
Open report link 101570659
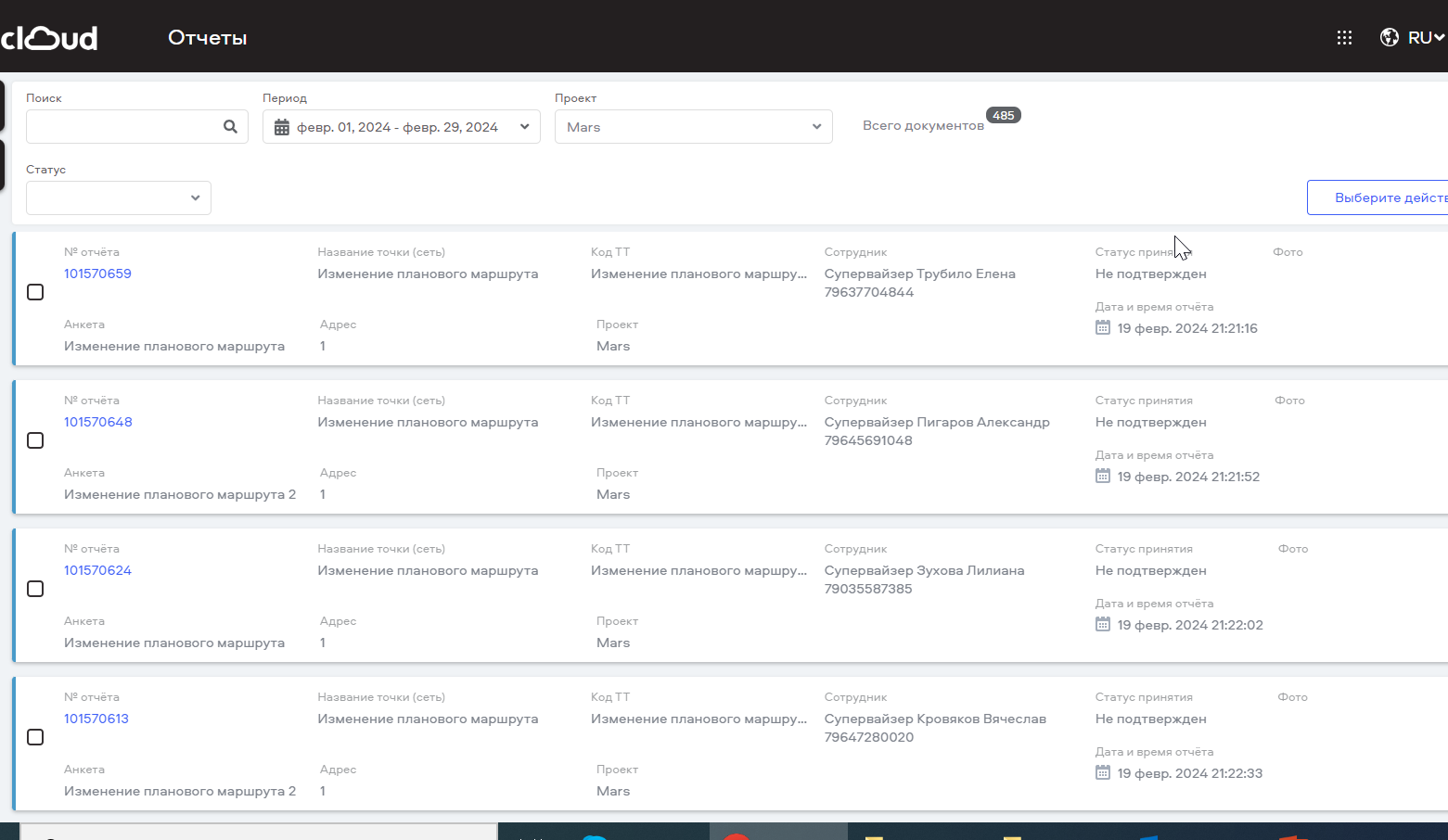tap(97, 274)
